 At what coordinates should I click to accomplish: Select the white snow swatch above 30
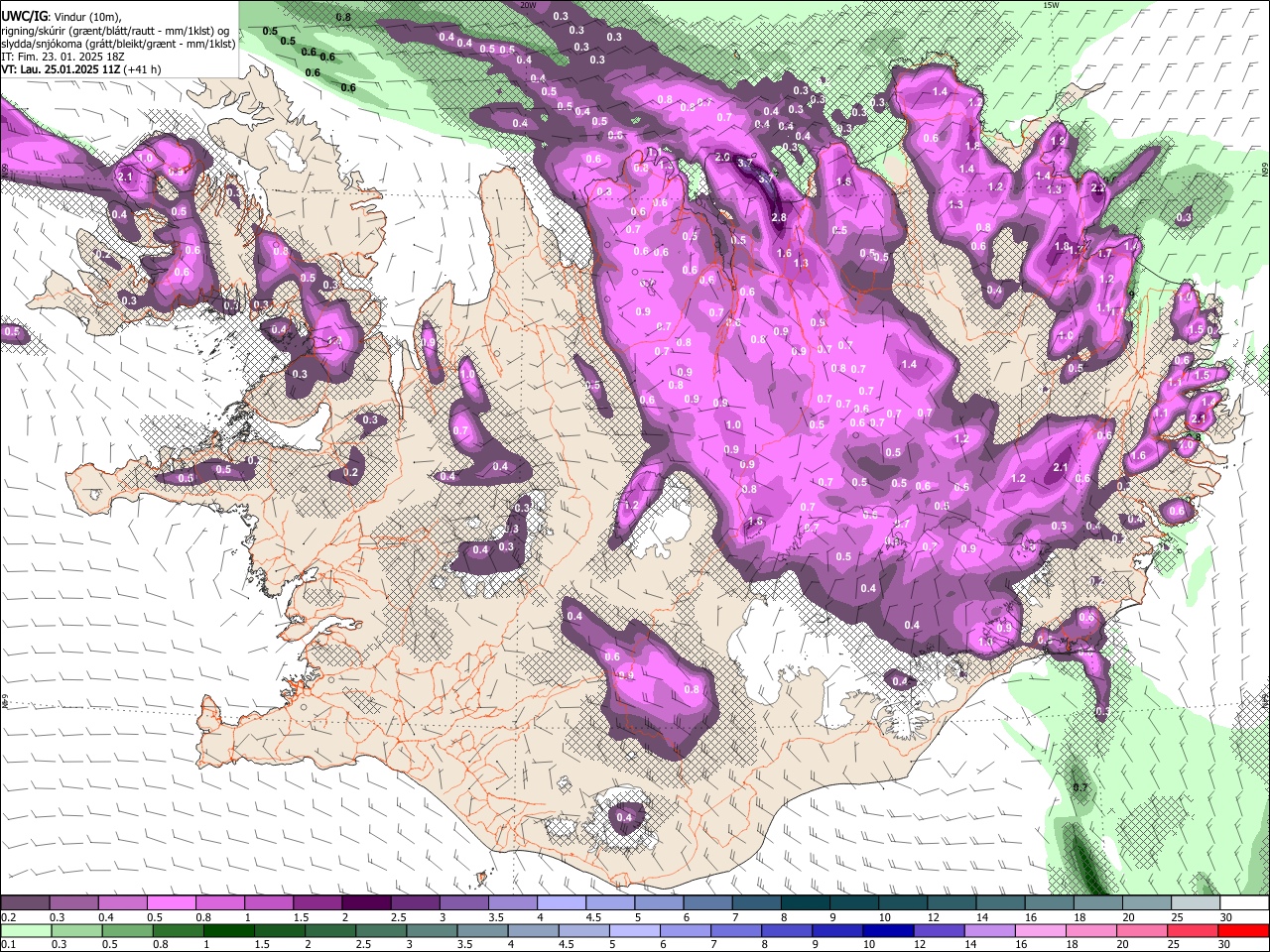(1243, 903)
